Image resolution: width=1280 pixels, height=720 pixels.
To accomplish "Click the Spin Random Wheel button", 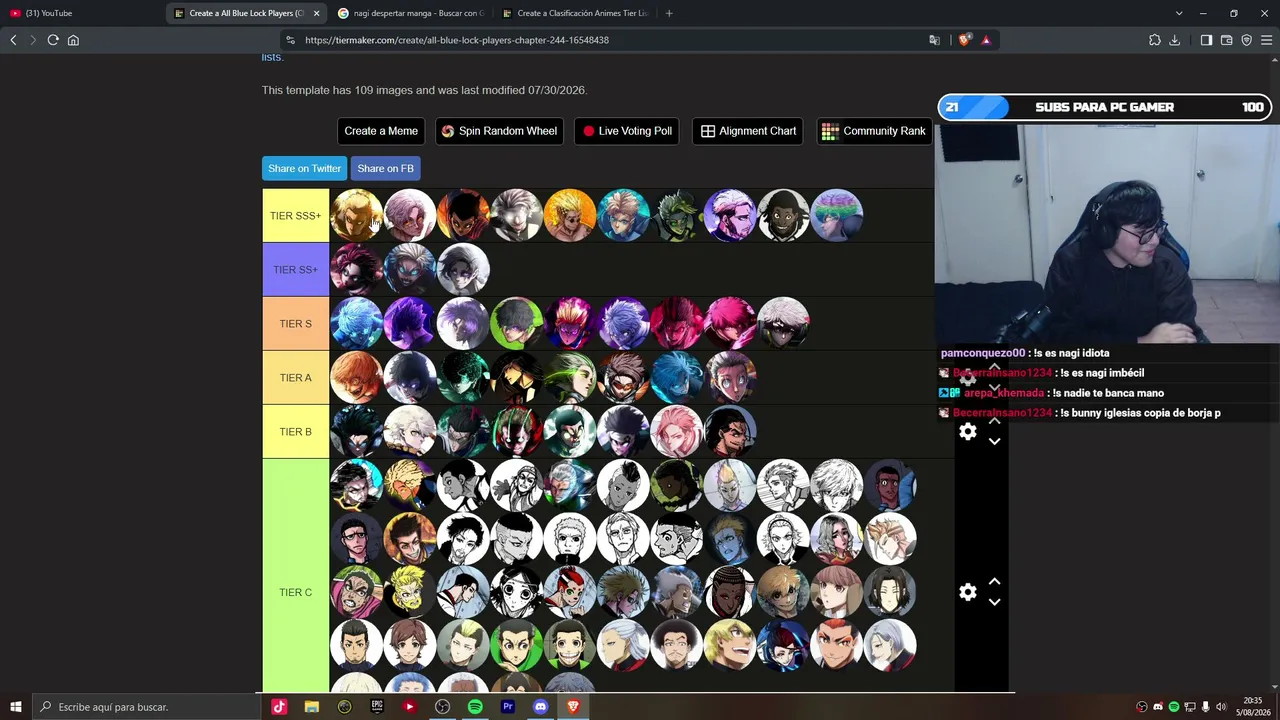I will [499, 131].
